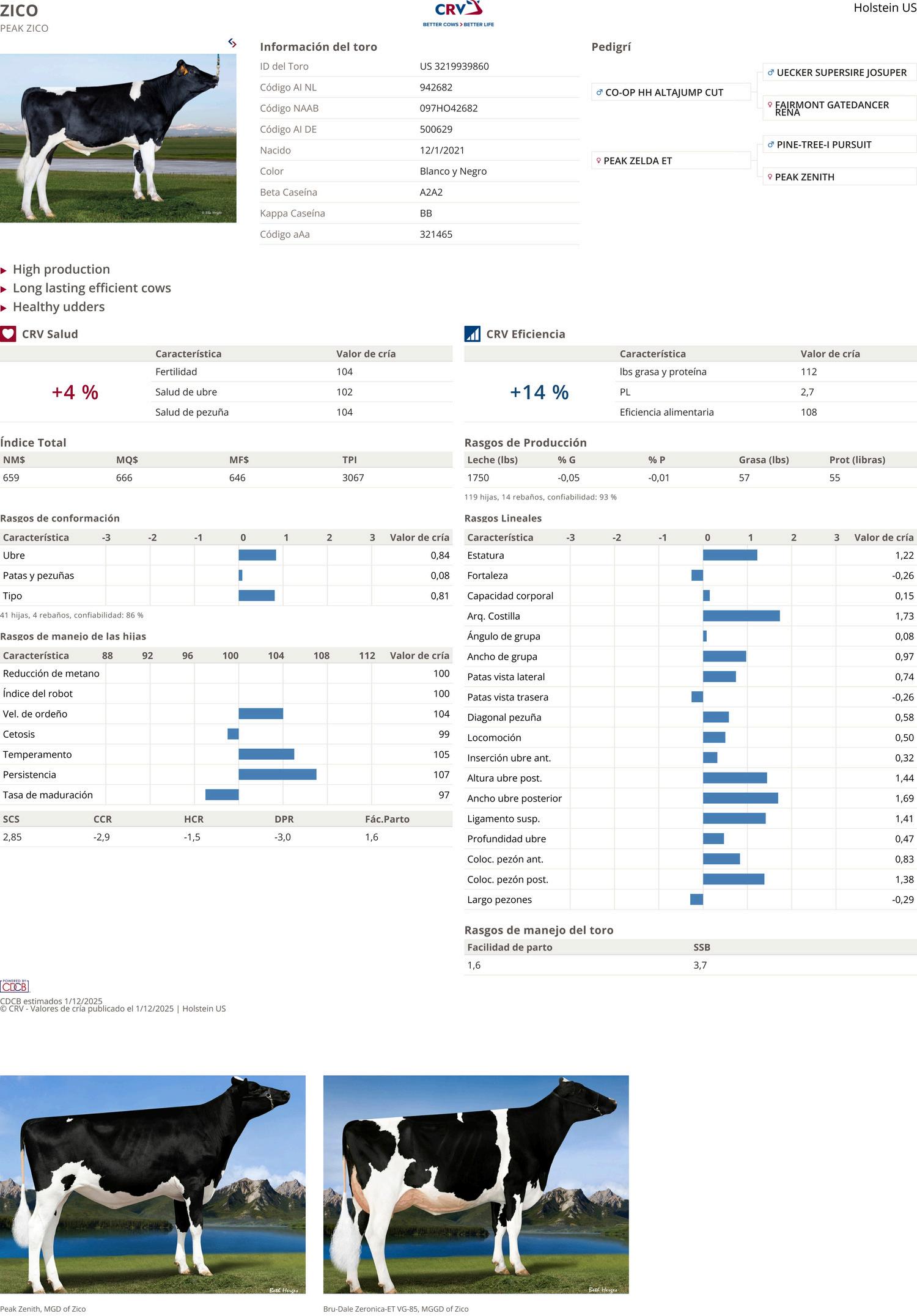Select the "PEAK ZICO" subtitle
917x1316 pixels.
[24, 28]
